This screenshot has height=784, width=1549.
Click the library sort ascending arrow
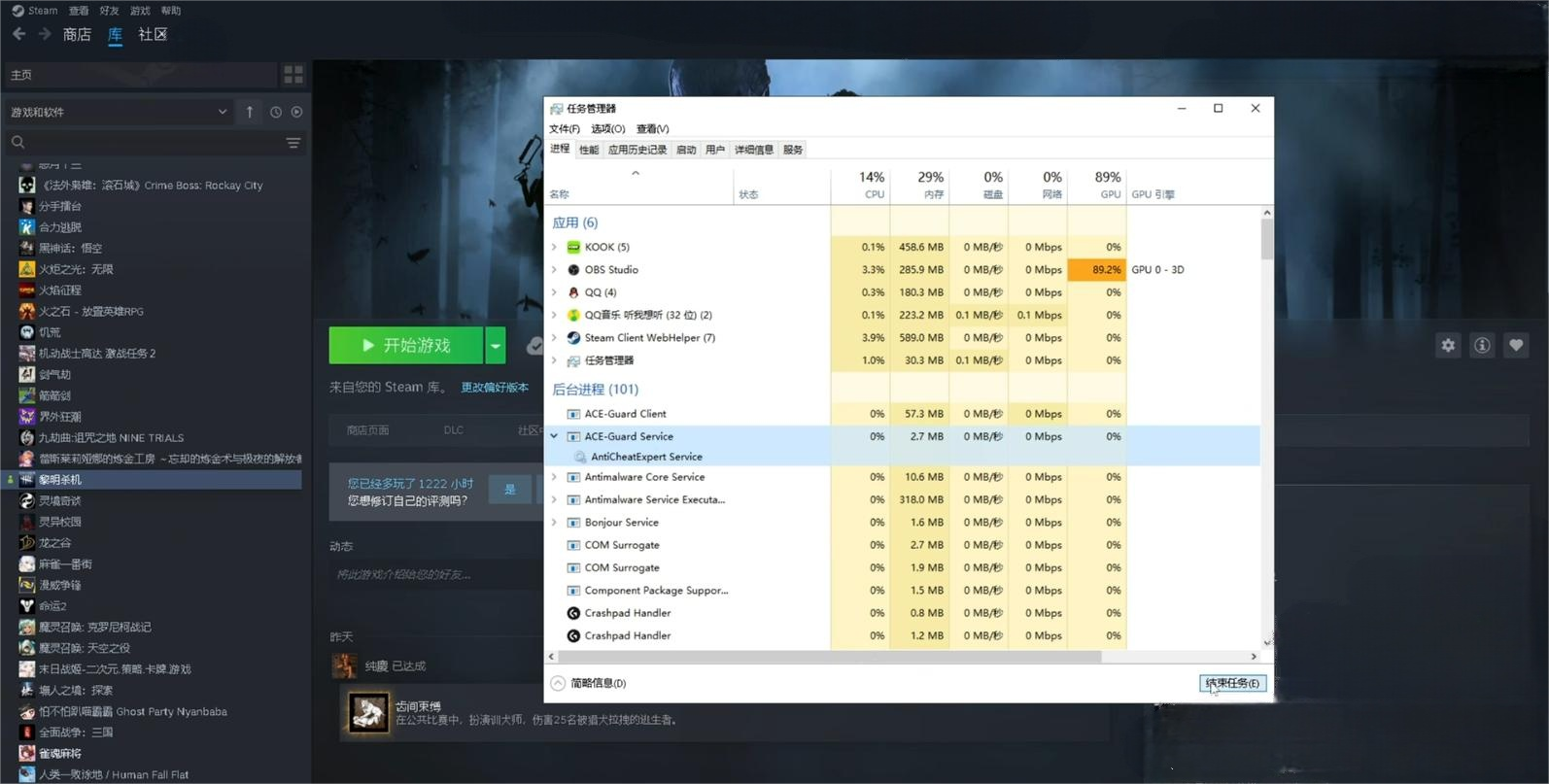(x=250, y=112)
